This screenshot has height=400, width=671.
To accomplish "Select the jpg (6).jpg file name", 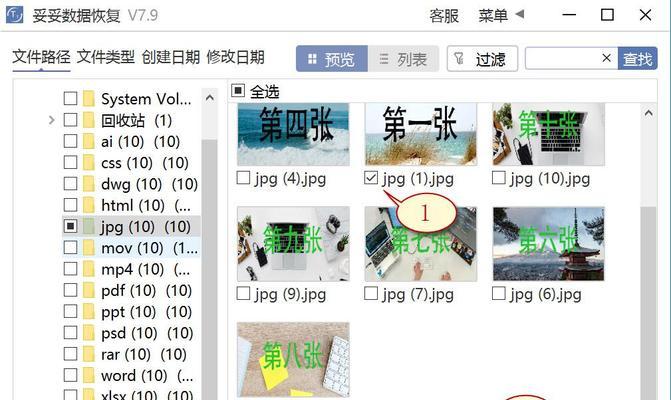I will coord(545,294).
